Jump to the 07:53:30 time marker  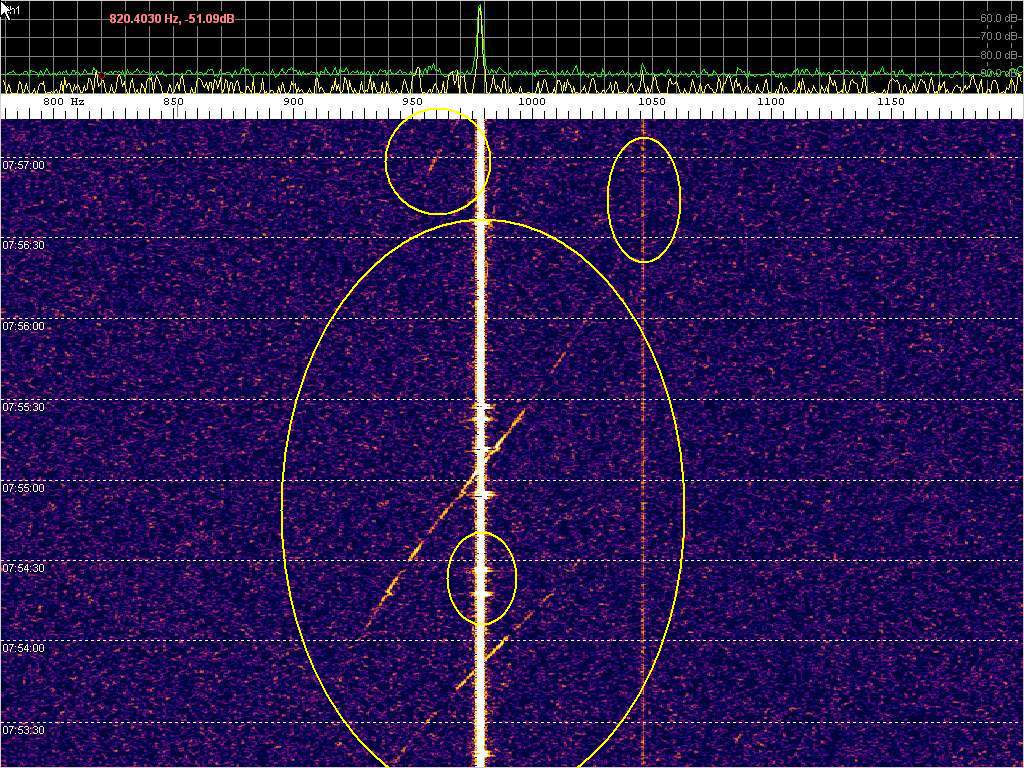[24, 730]
